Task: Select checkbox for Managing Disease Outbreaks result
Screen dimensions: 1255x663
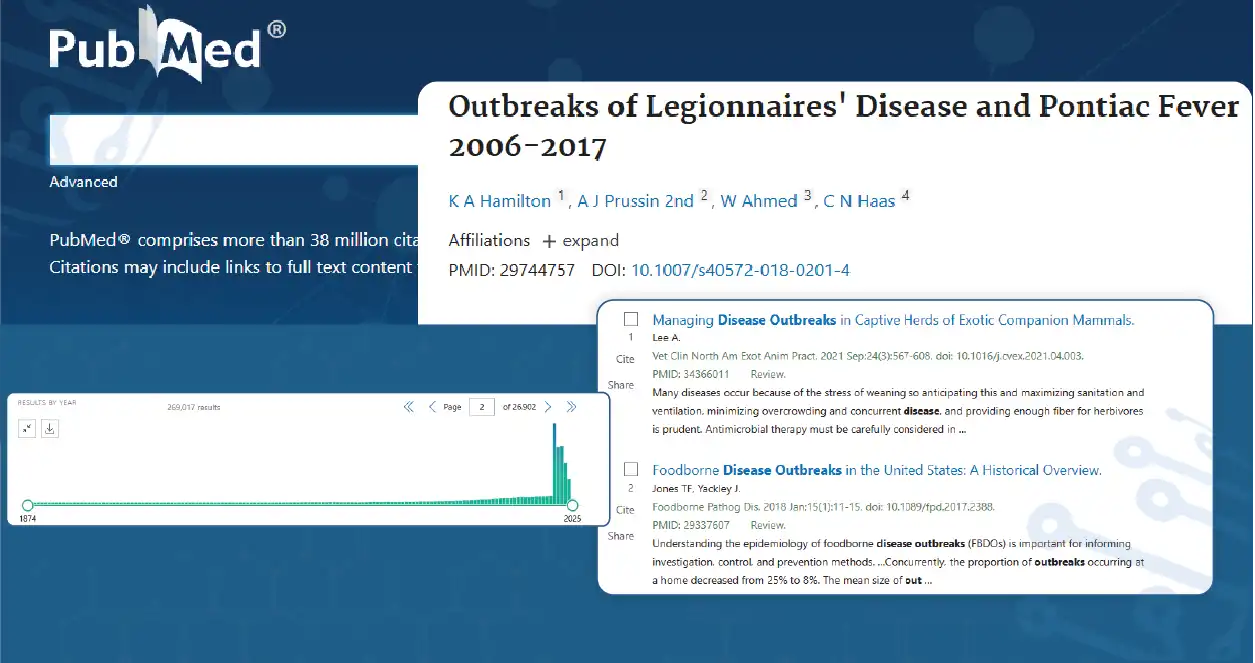Action: pos(631,320)
